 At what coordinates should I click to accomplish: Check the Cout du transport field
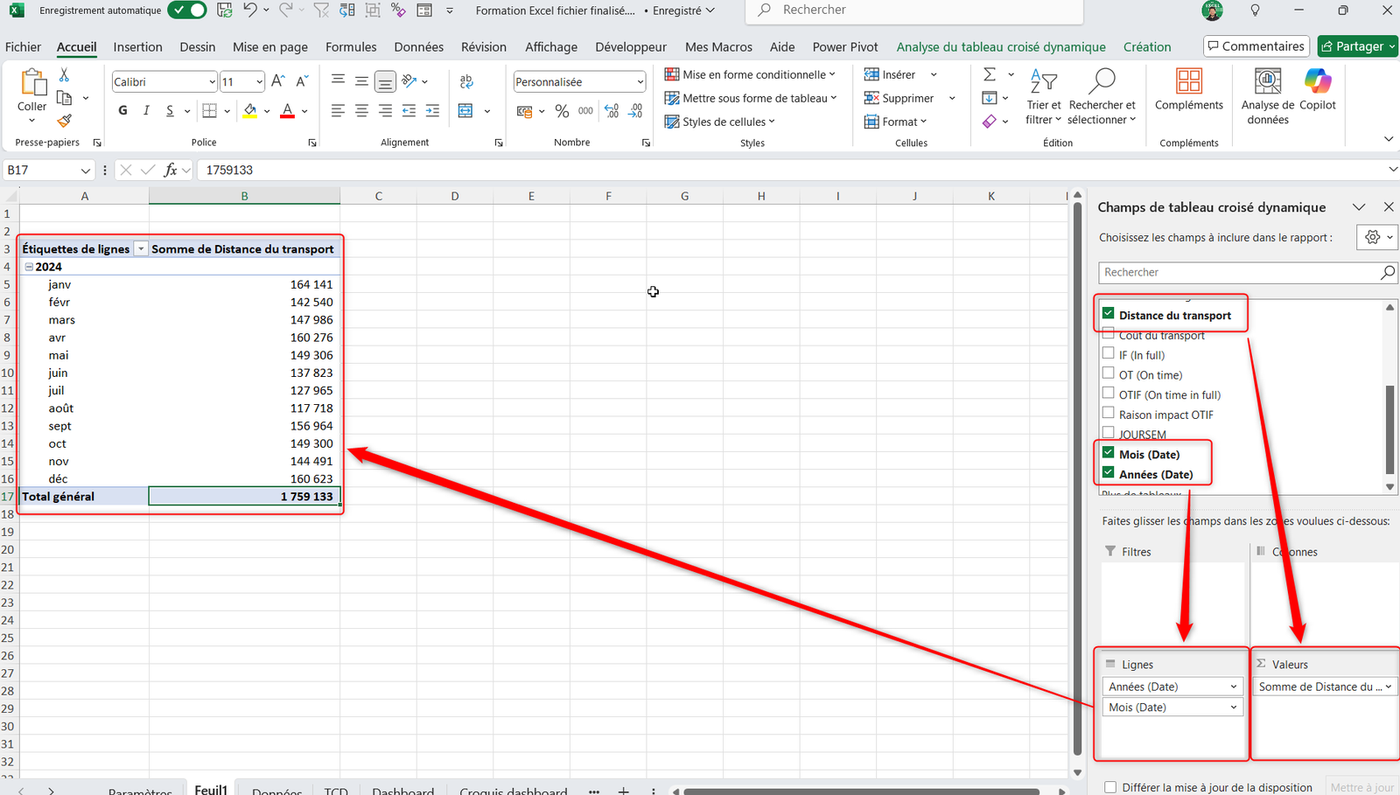pyautogui.click(x=1108, y=334)
